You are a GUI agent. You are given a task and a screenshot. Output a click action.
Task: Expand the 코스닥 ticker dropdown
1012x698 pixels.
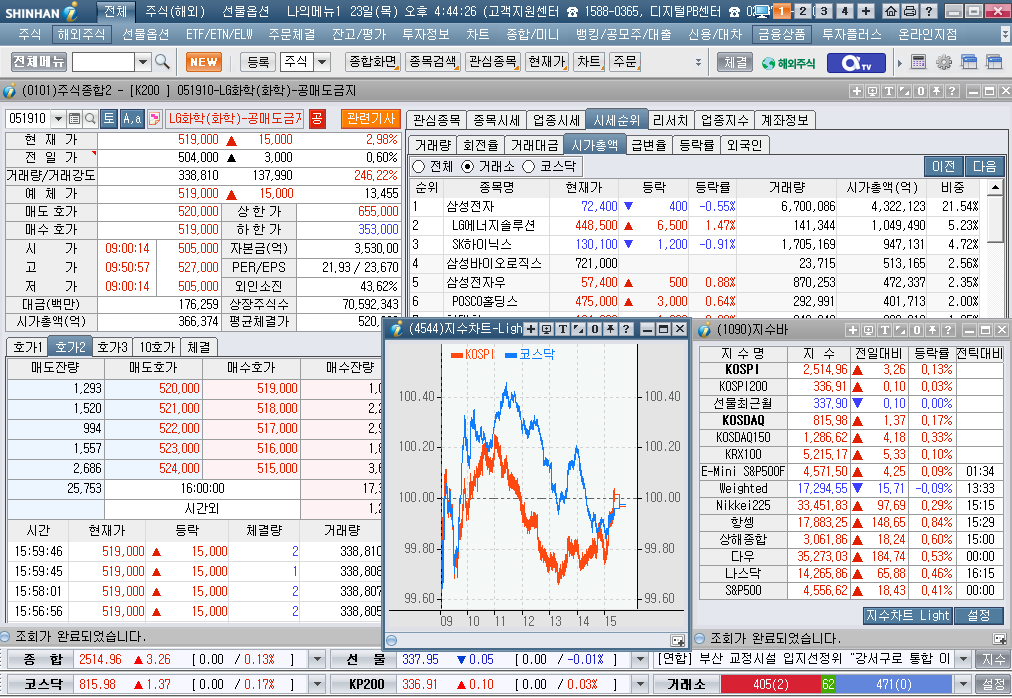317,684
